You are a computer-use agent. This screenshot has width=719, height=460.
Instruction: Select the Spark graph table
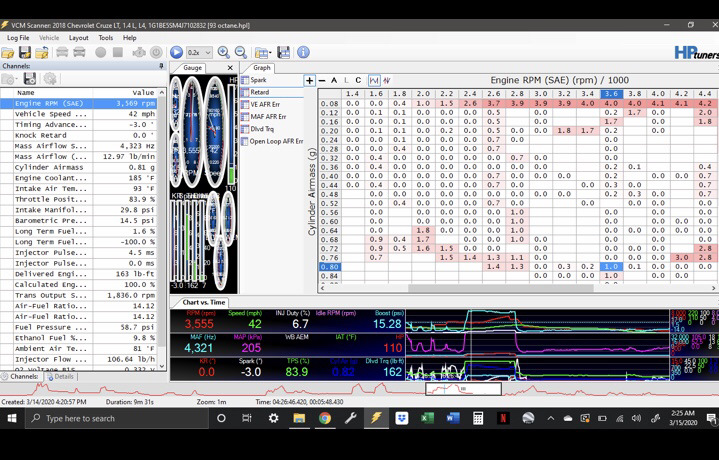tap(258, 80)
